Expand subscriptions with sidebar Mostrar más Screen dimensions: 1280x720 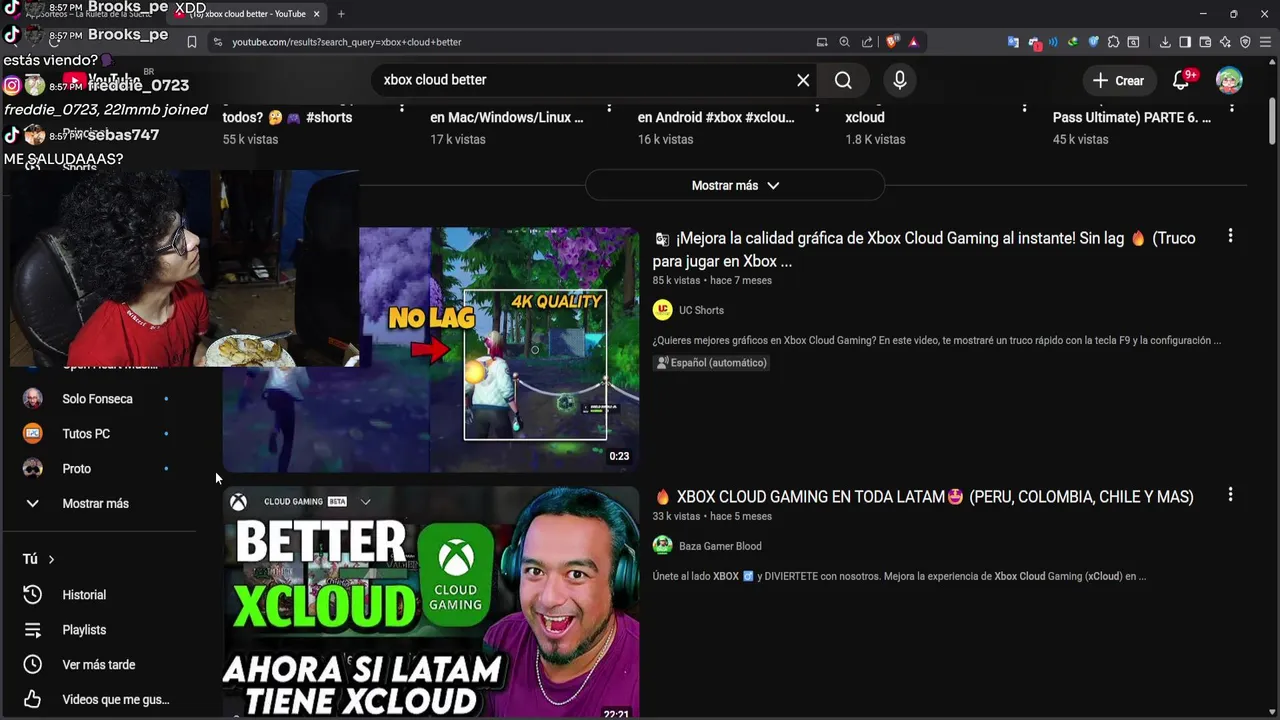click(x=97, y=504)
